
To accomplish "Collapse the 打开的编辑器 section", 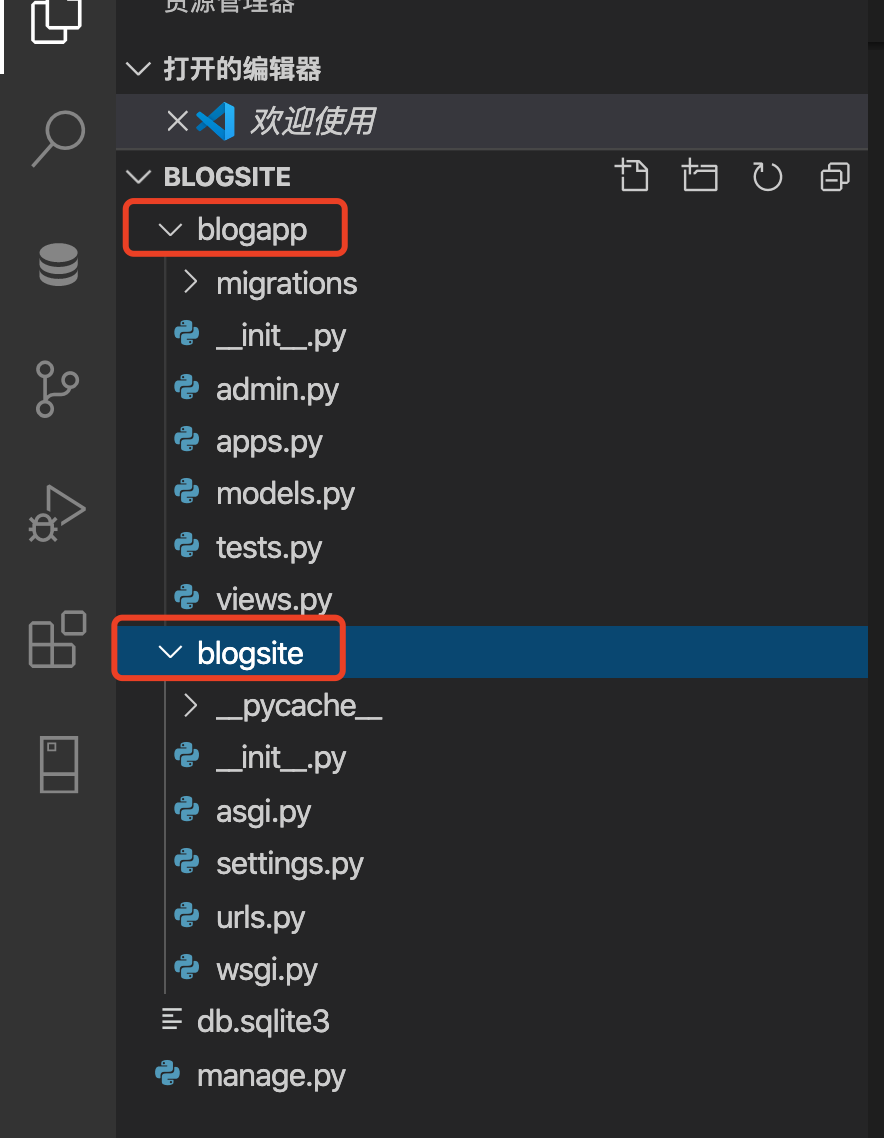I will (138, 69).
